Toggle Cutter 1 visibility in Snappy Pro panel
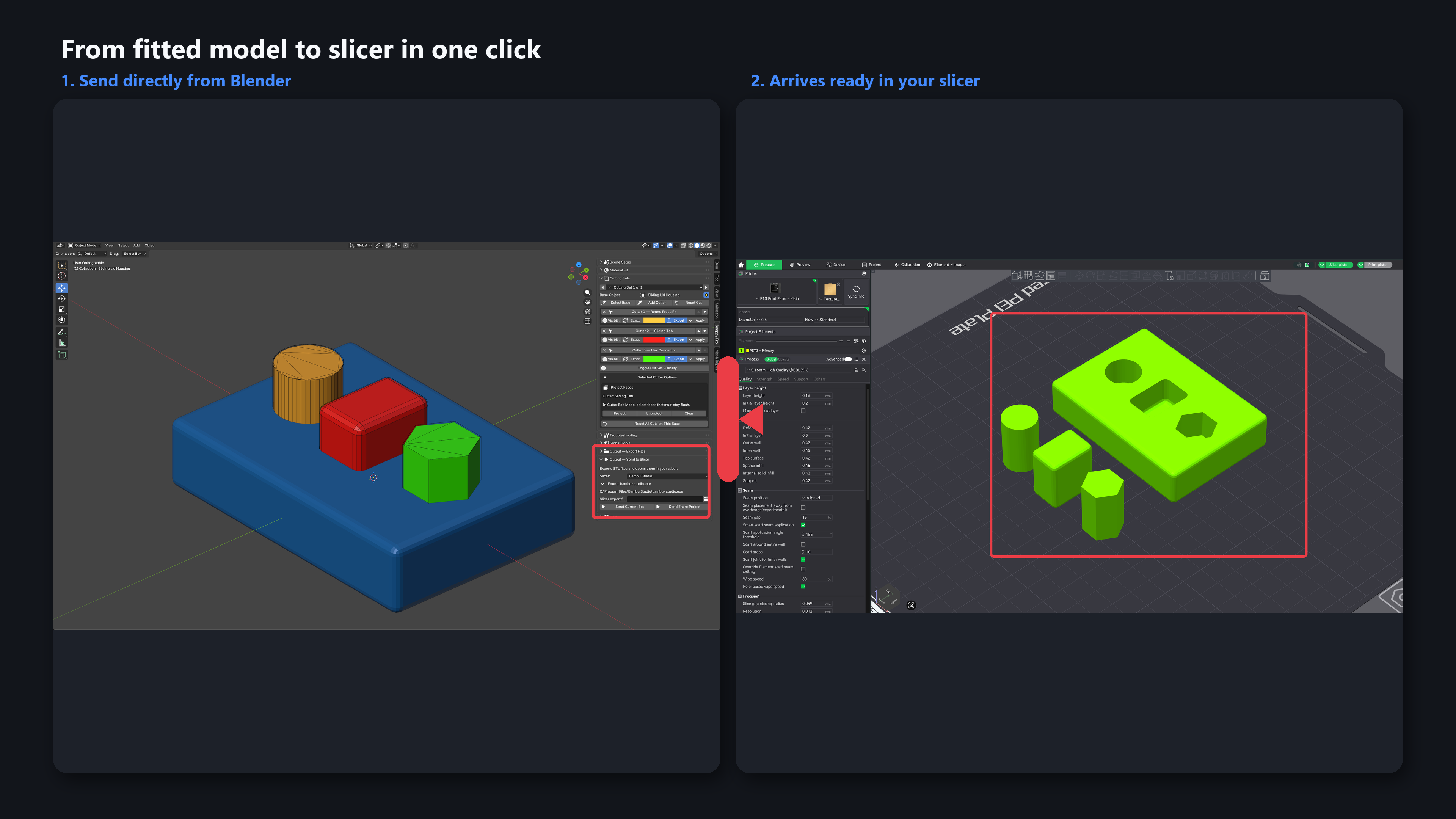Viewport: 1456px width, 819px height. pyautogui.click(x=611, y=320)
